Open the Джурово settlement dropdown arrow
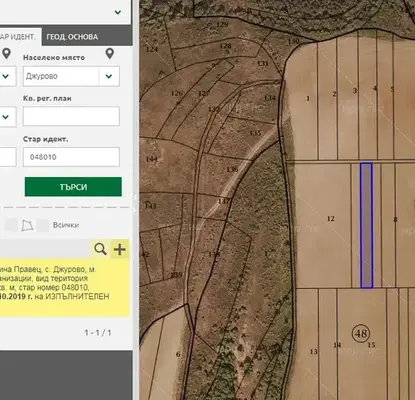Viewport: 415px width, 400px height. point(109,76)
